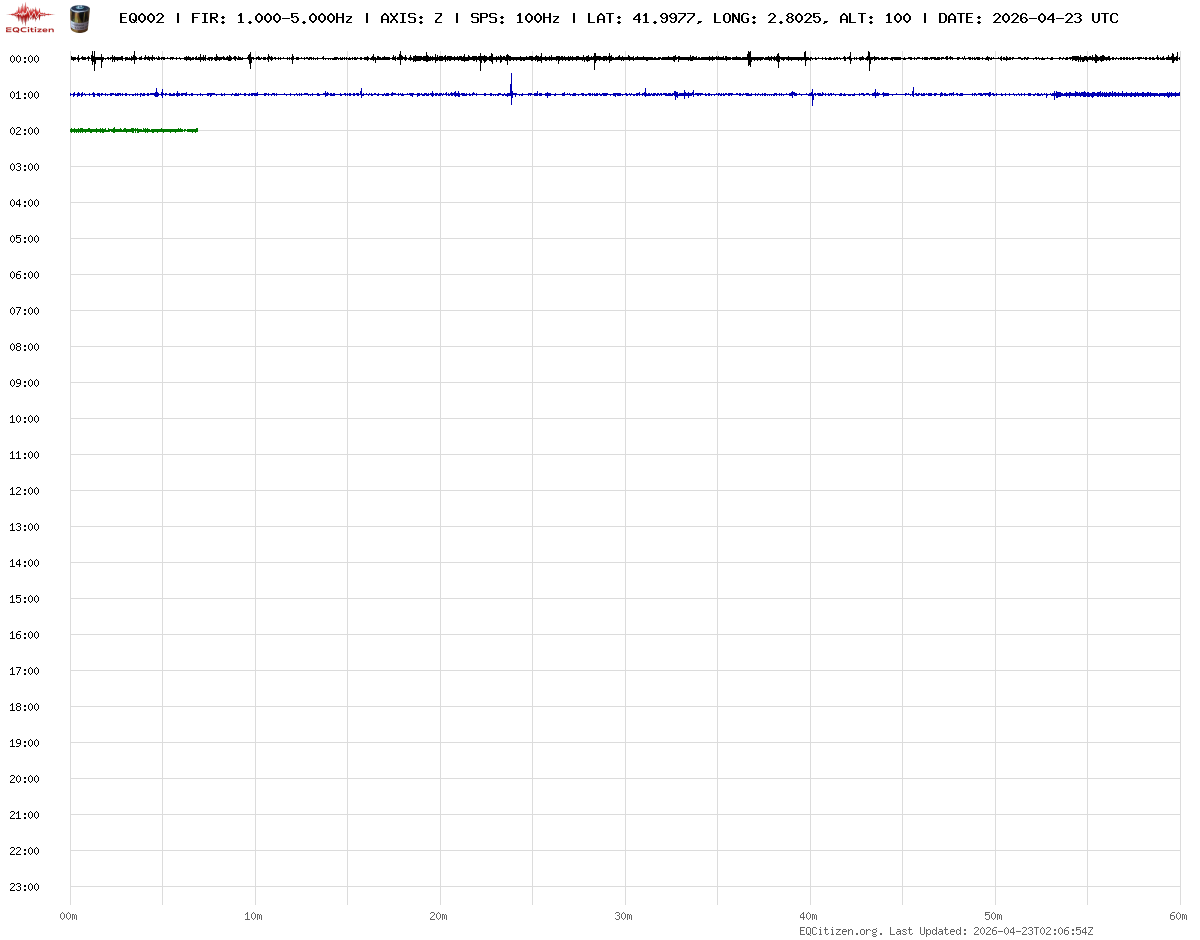This screenshot has width=1200, height=940.
Task: Click the 30m label on the minute axis
Action: 624,916
